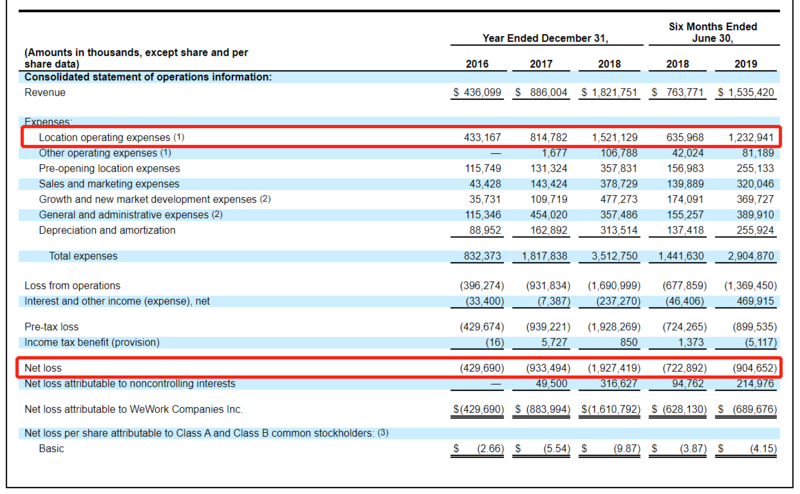Select other operating expenses value 106,788
The image size is (800, 494).
click(619, 153)
